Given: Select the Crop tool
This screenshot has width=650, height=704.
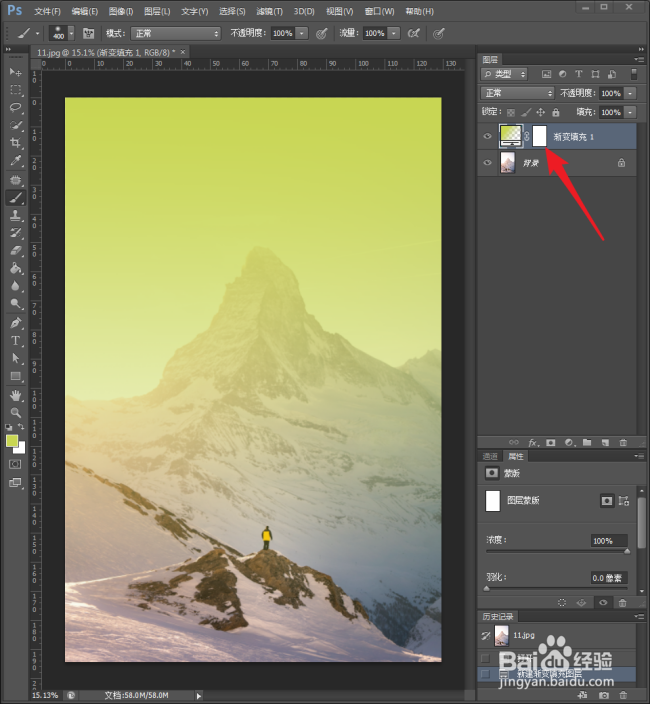Looking at the screenshot, I should [15, 143].
